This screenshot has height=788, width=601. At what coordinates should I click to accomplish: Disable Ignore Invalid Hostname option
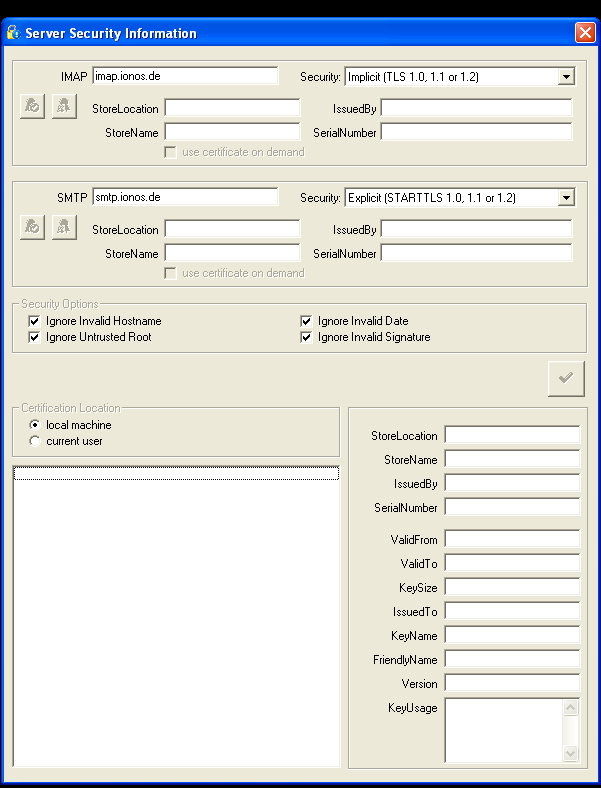click(35, 321)
